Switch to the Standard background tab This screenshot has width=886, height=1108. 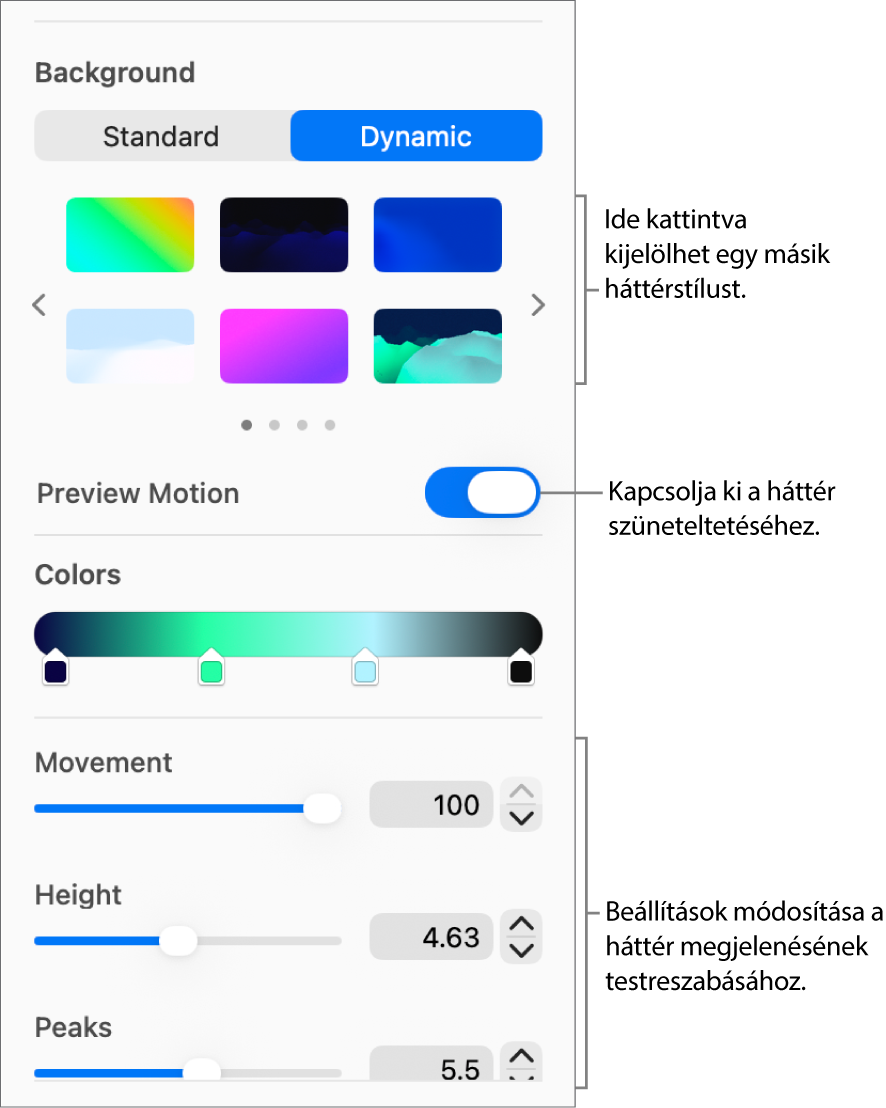162,136
